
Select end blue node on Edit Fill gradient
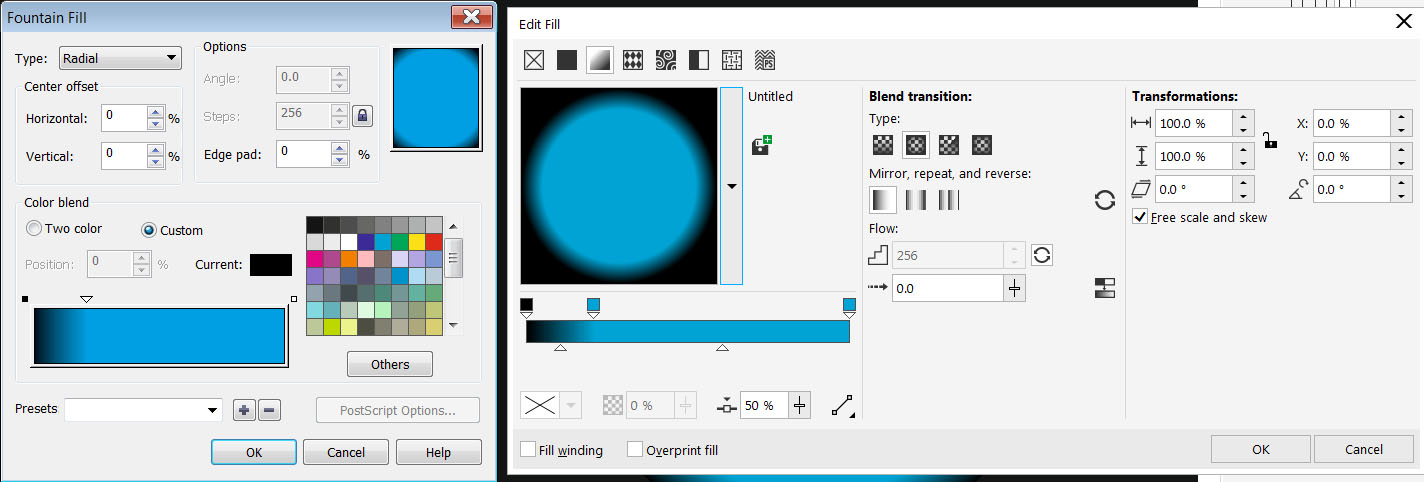point(850,307)
